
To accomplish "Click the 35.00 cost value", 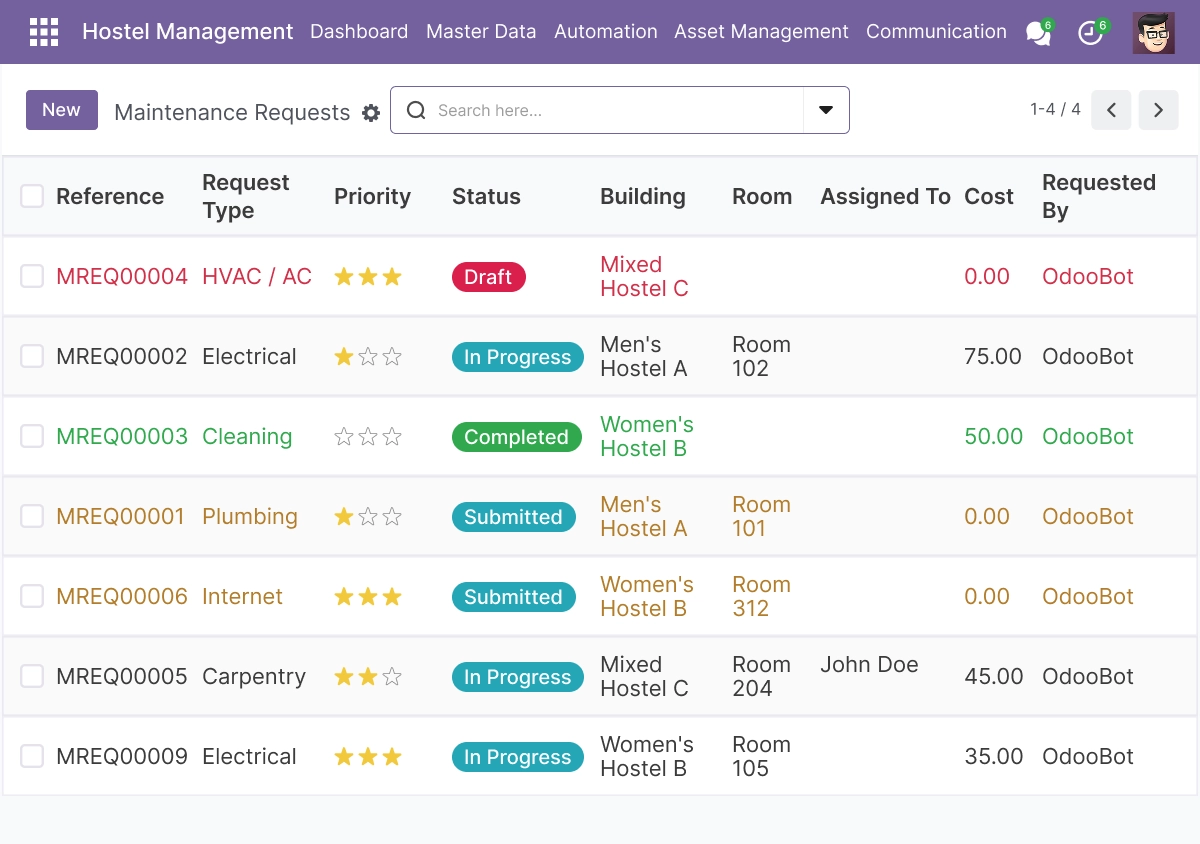I will (x=994, y=757).
